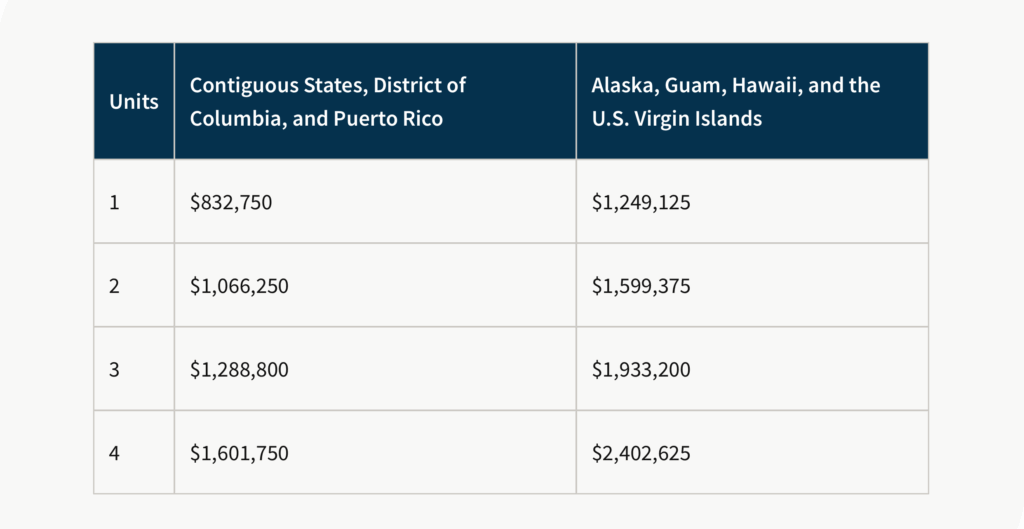The image size is (1024, 529).
Task: Click the $1,601,750 value
Action: click(239, 454)
